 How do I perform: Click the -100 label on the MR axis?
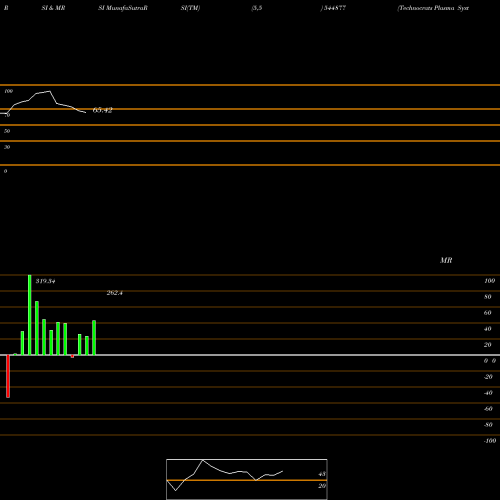(490, 441)
